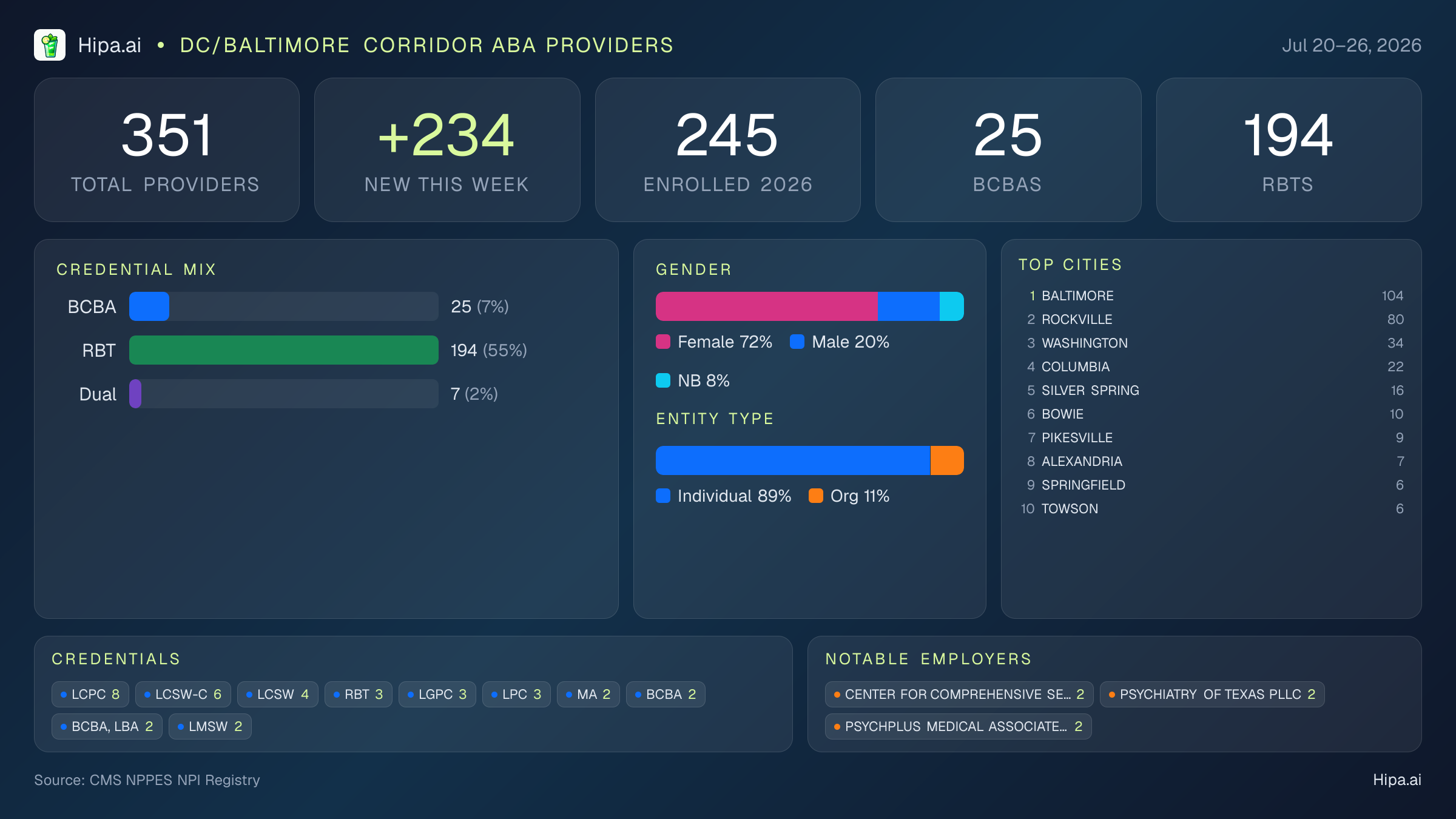
Task: Click the Gender section heading
Action: (694, 269)
